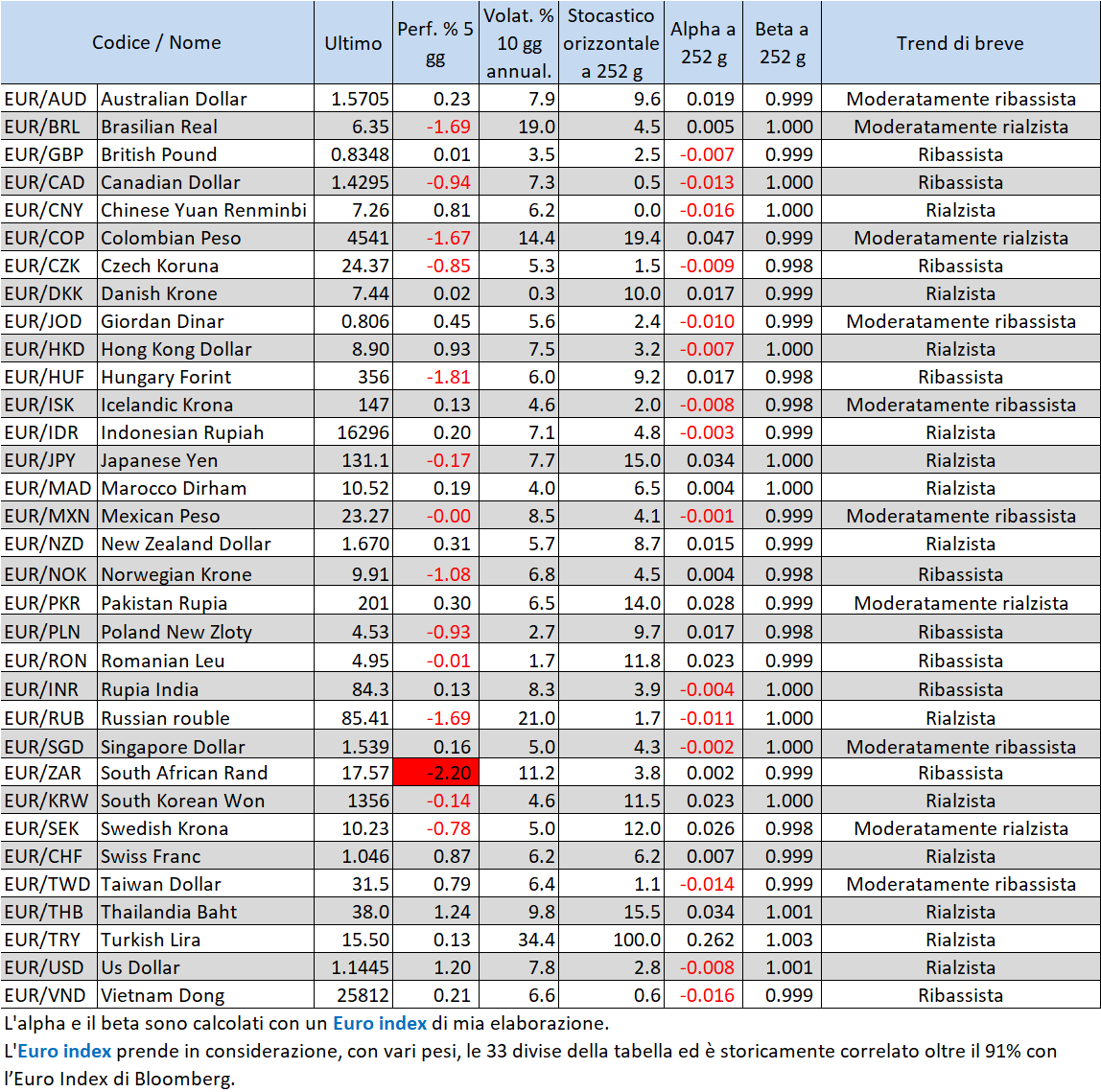Click the 'Volat. % 10 gg annual.' header
This screenshot has width=1101, height=1092.
pos(519,42)
